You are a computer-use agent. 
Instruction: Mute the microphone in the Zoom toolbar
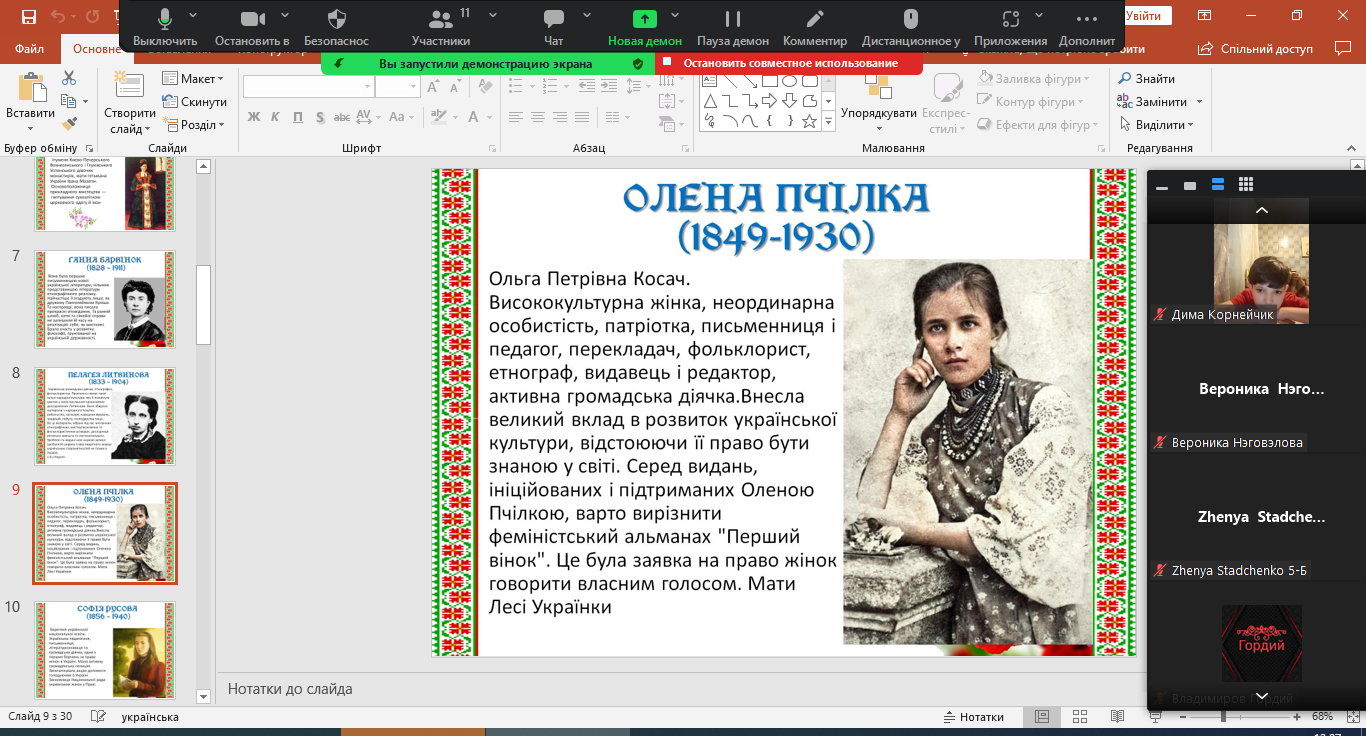tap(165, 20)
